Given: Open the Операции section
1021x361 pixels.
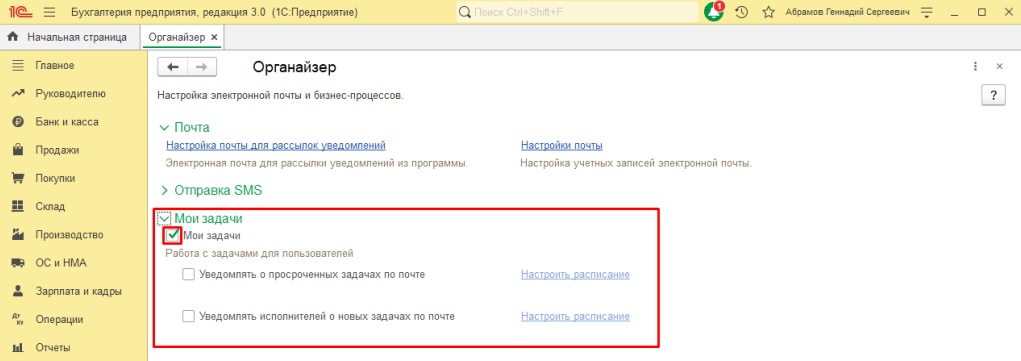Looking at the screenshot, I should click(59, 319).
